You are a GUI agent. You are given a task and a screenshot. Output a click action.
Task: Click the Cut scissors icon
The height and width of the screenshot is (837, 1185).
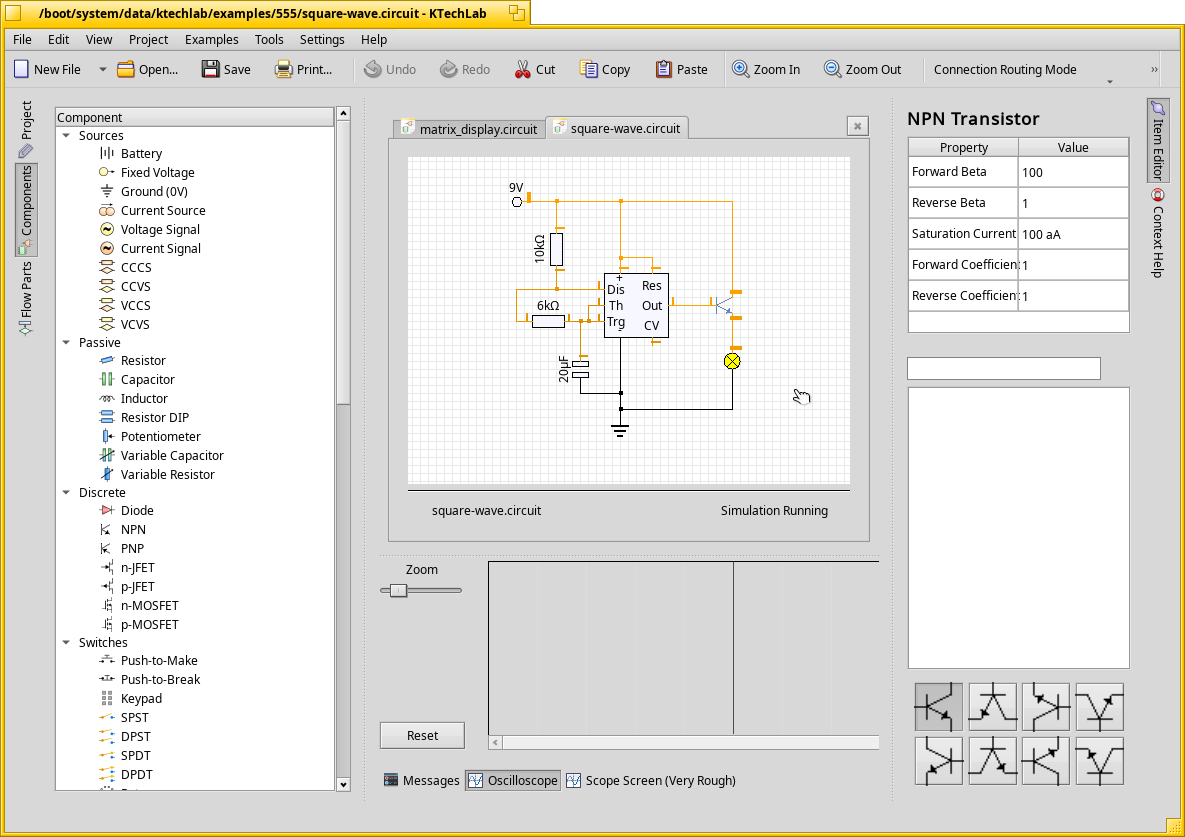click(x=522, y=69)
